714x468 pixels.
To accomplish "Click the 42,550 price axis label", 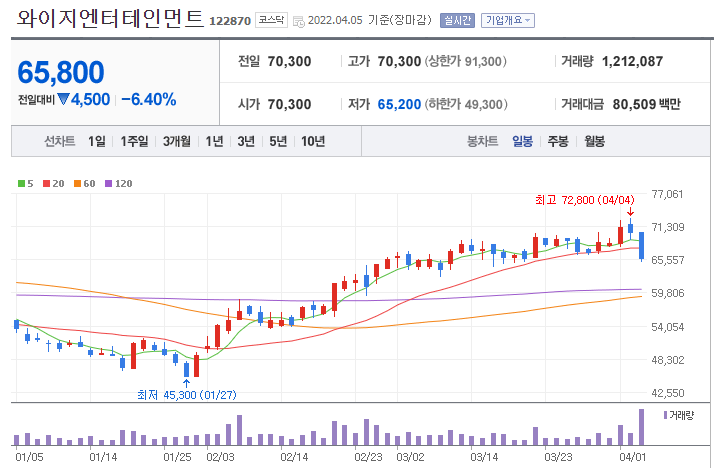I will (668, 393).
